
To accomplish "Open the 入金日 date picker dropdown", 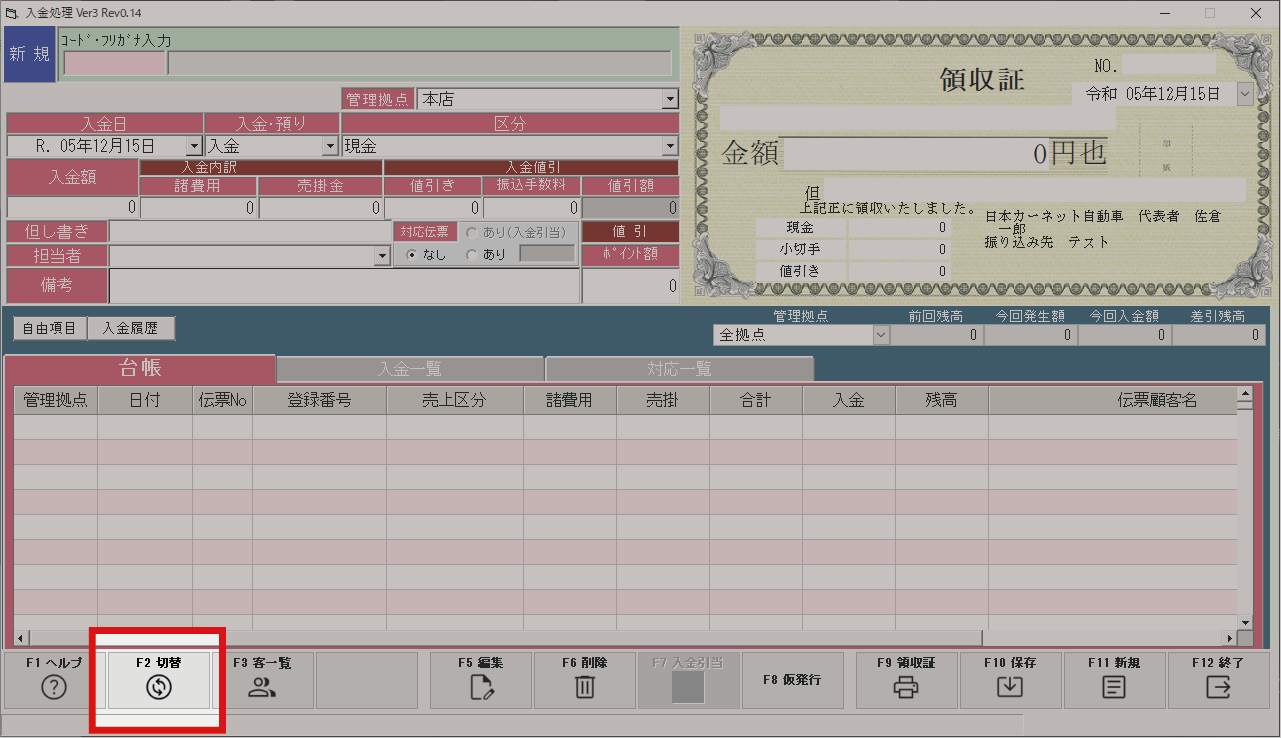I will pyautogui.click(x=194, y=146).
